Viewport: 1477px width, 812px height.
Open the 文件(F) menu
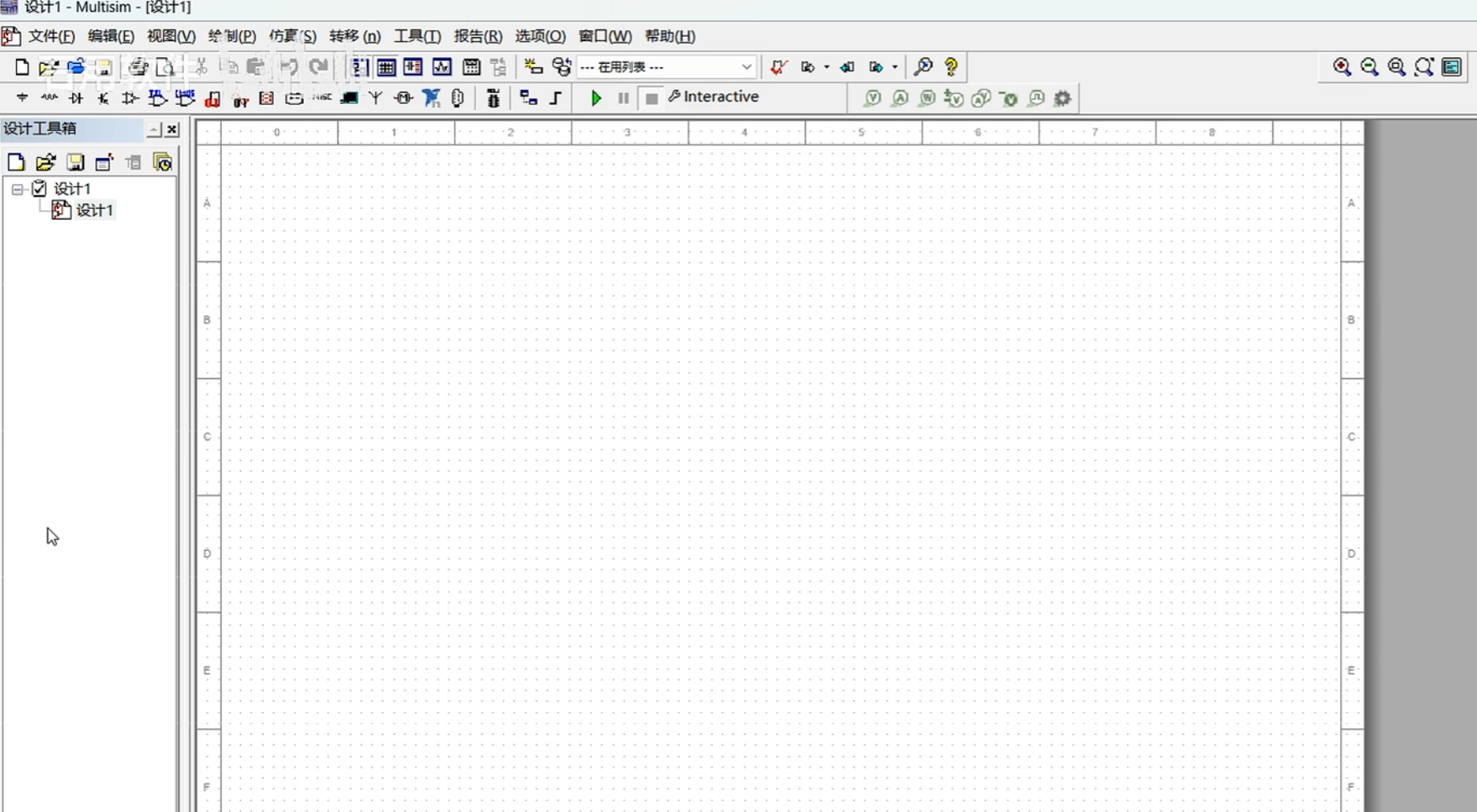coord(51,36)
